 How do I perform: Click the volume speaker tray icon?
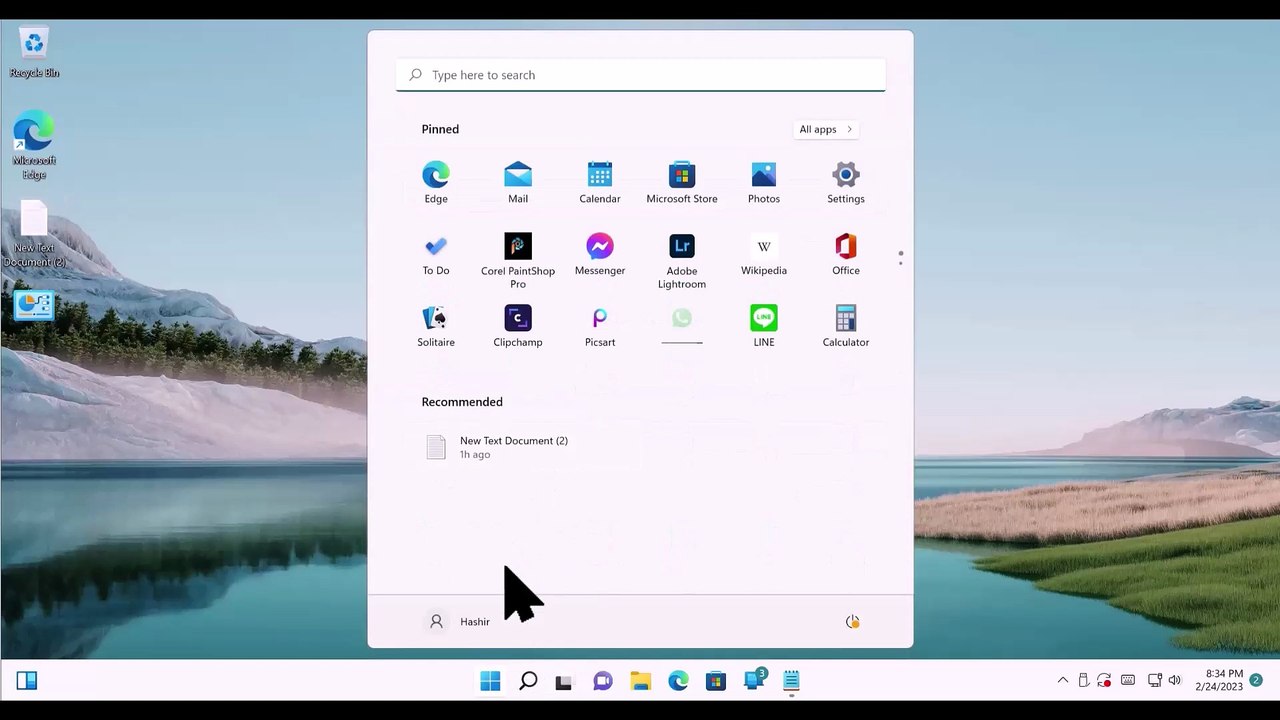coord(1175,681)
